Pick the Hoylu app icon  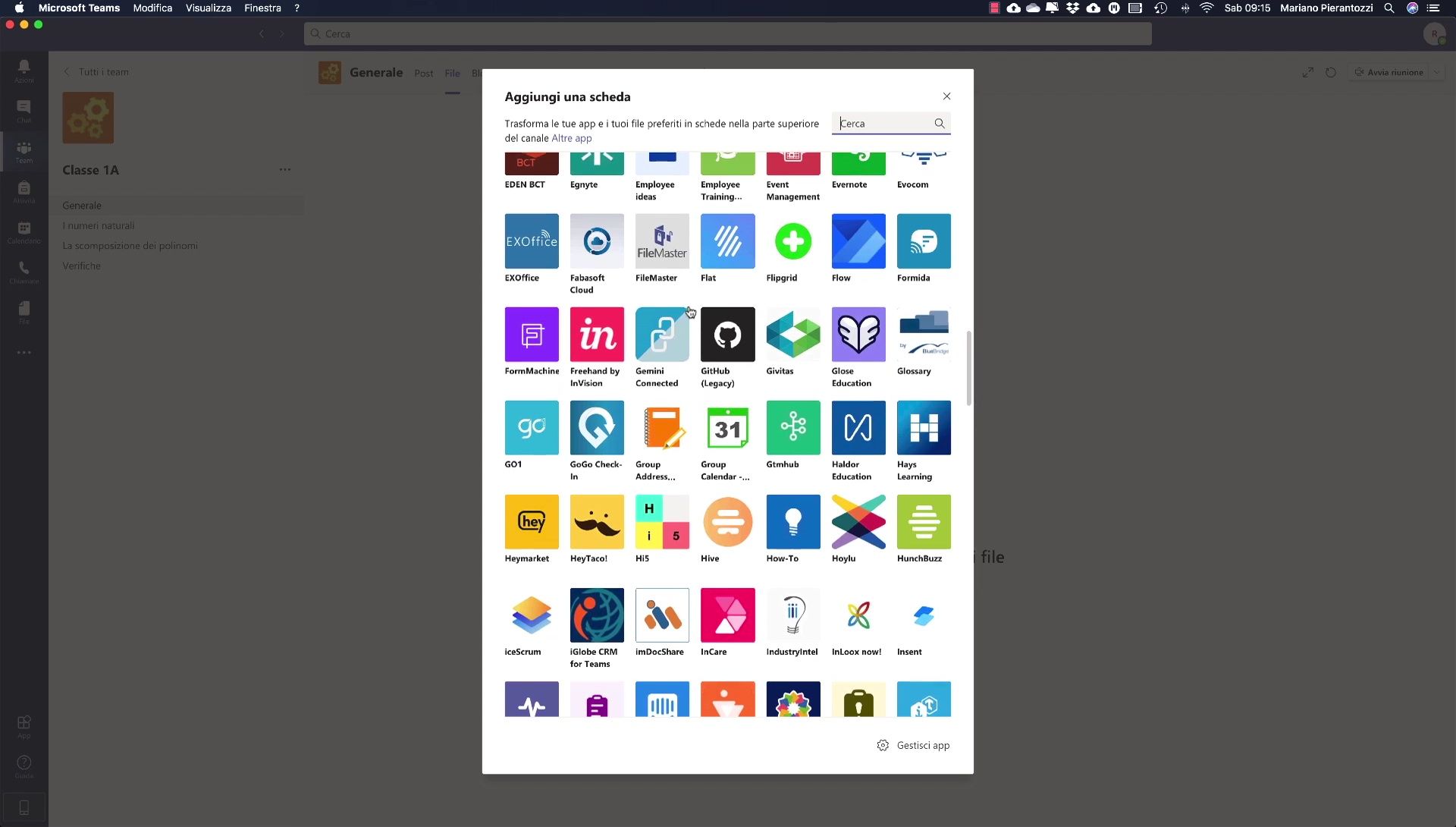858,522
